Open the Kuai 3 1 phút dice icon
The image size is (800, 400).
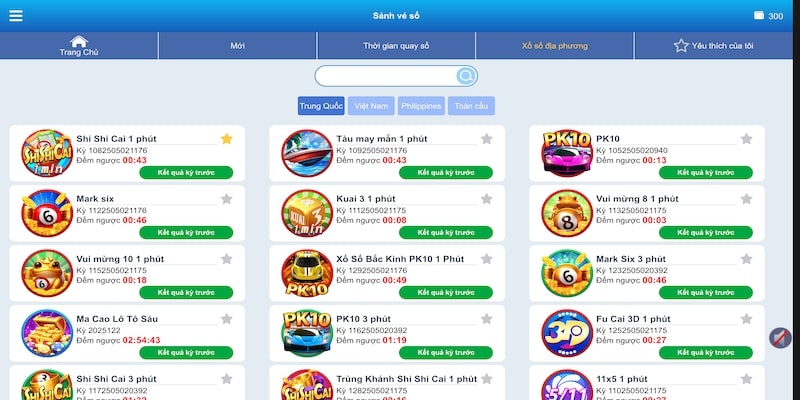point(307,213)
